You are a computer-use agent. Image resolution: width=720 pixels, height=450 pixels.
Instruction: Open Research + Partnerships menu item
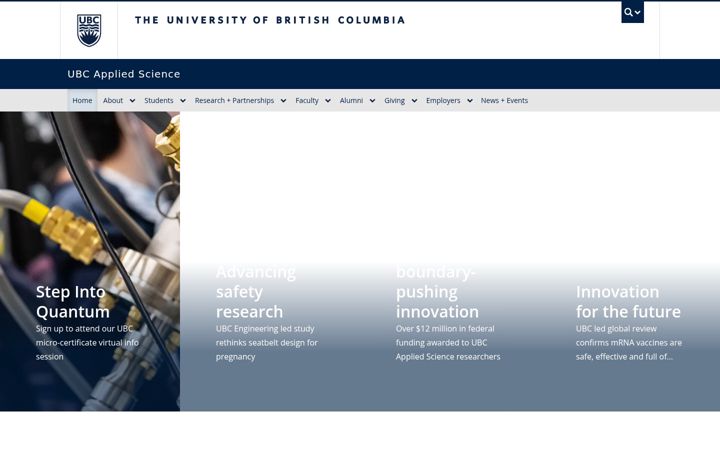[234, 100]
